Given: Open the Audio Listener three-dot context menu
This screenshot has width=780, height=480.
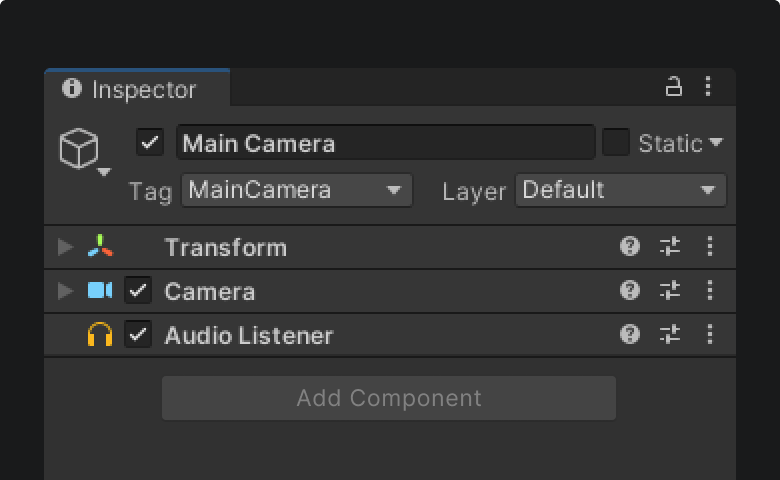Looking at the screenshot, I should 710,334.
